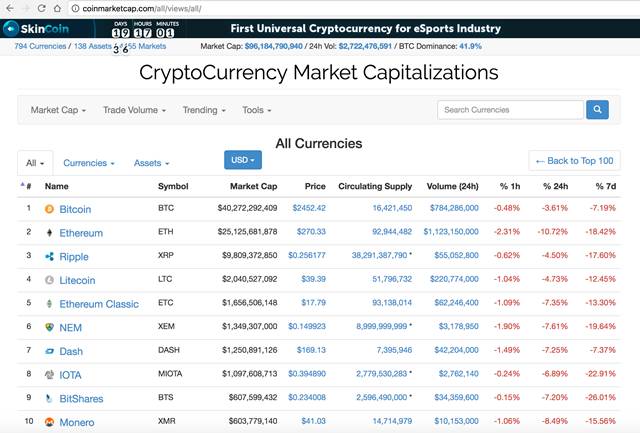Sort table by Market Cap column header
Image resolution: width=640 pixels, height=433 pixels.
(x=253, y=187)
